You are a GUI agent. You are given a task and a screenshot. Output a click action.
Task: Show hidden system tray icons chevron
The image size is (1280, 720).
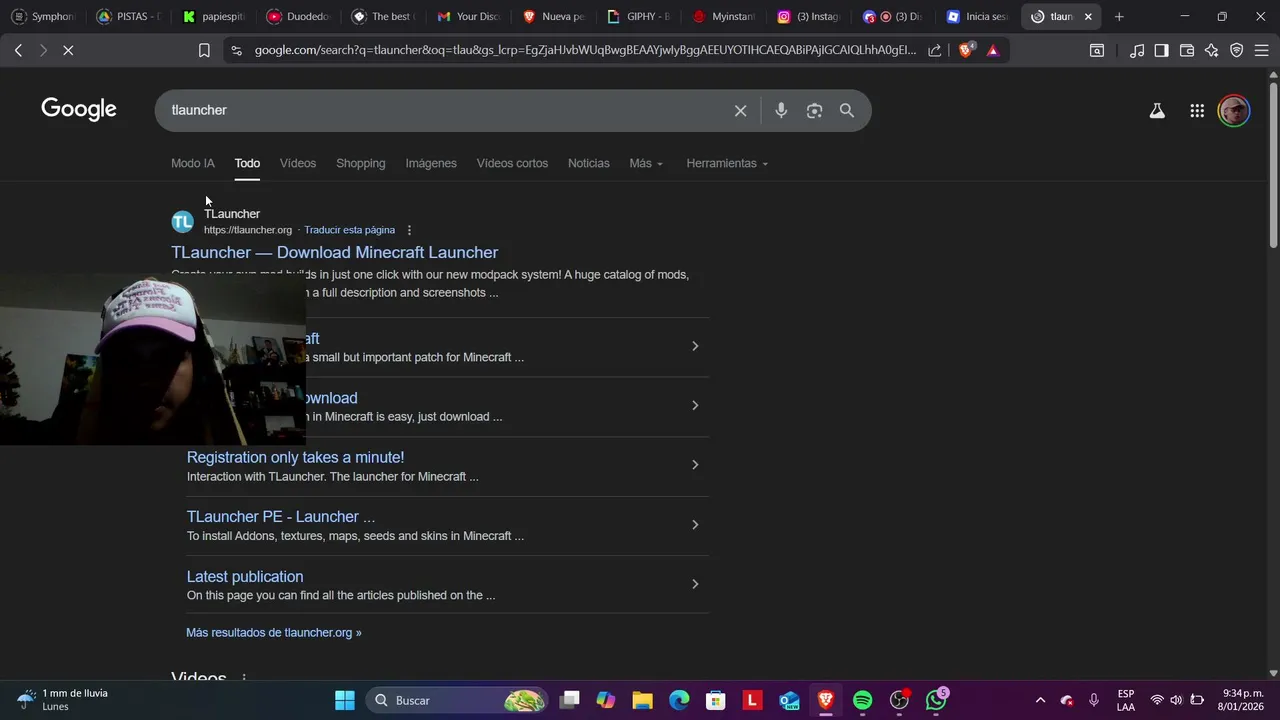click(1040, 700)
